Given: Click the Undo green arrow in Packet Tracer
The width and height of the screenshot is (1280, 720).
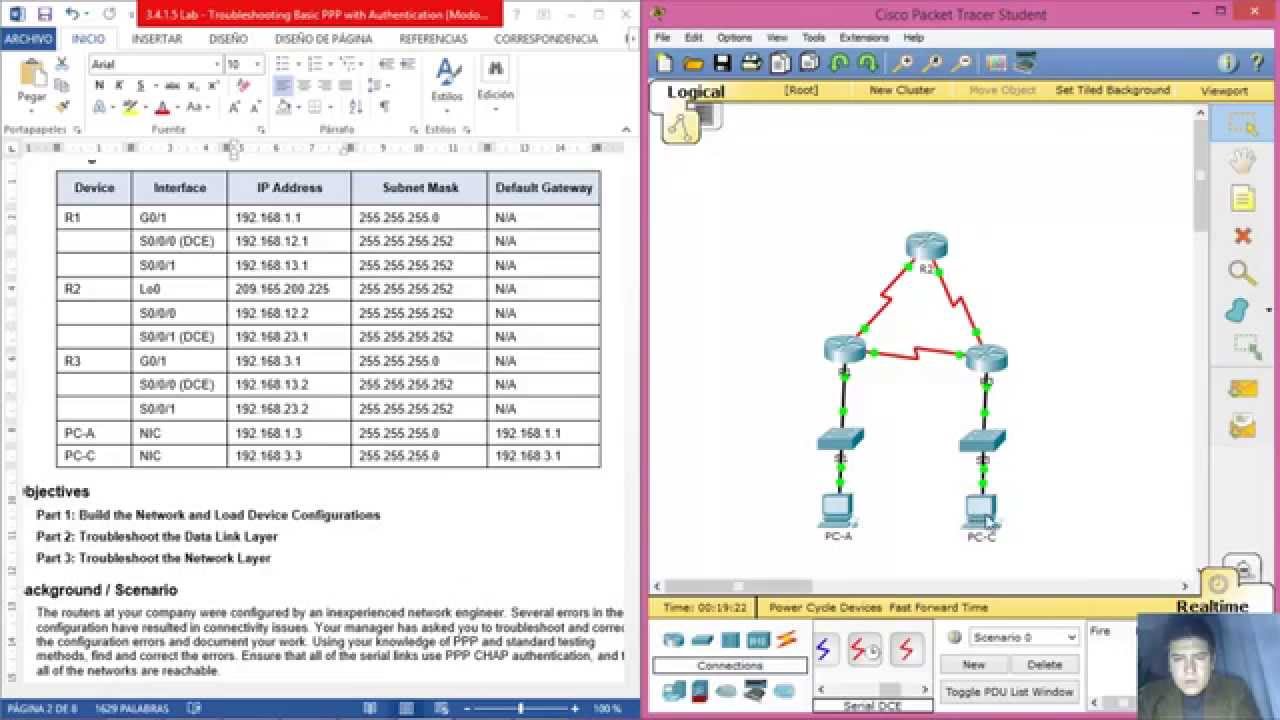Looking at the screenshot, I should click(x=839, y=63).
